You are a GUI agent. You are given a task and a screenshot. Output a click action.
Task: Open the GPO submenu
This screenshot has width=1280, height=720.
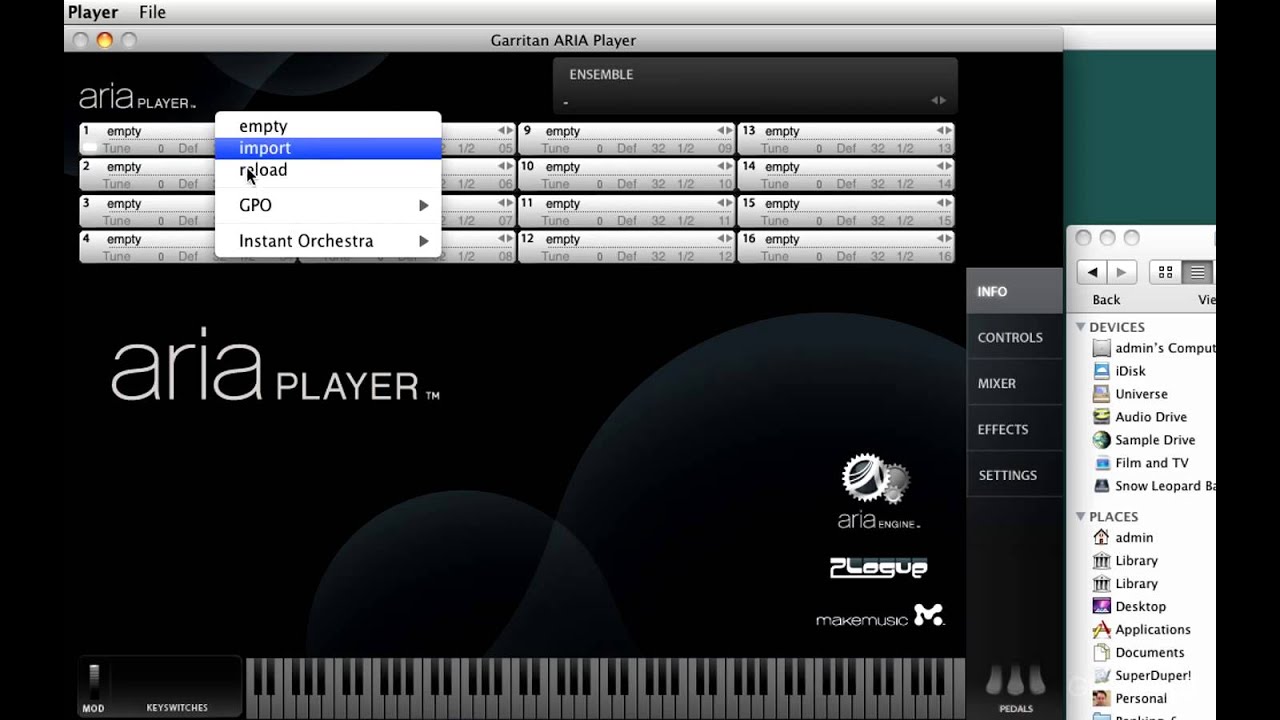click(x=328, y=205)
